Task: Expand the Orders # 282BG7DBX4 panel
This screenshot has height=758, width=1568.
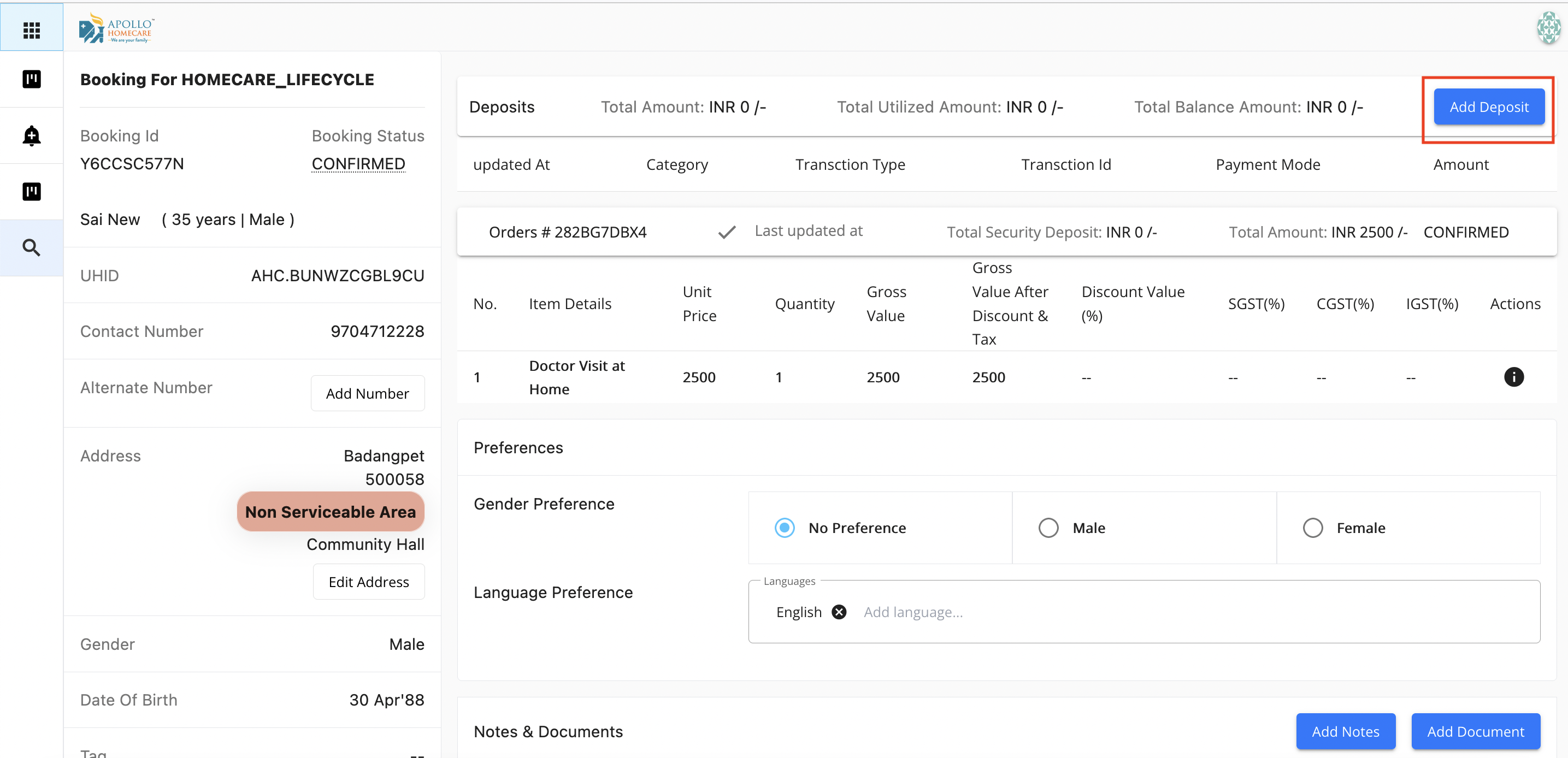Action: 567,233
